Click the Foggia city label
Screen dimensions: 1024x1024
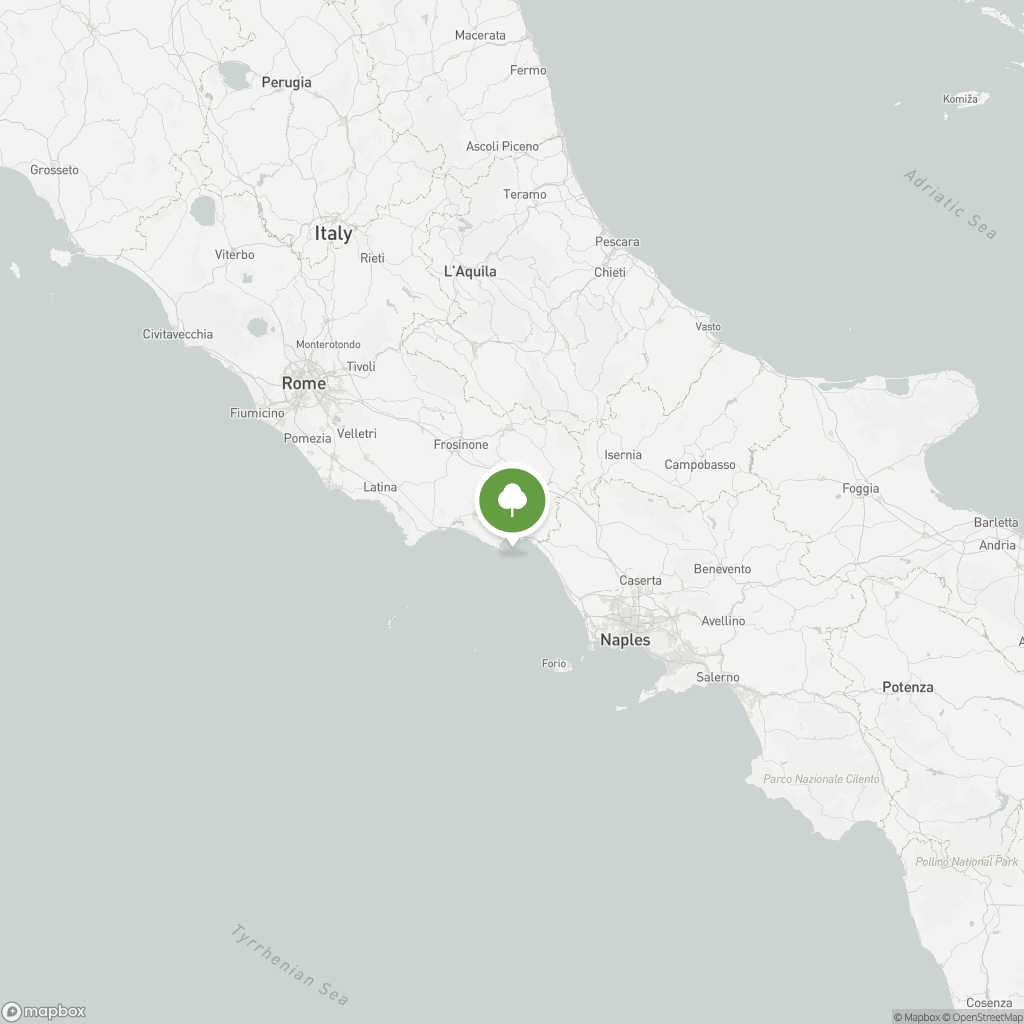[x=861, y=488]
